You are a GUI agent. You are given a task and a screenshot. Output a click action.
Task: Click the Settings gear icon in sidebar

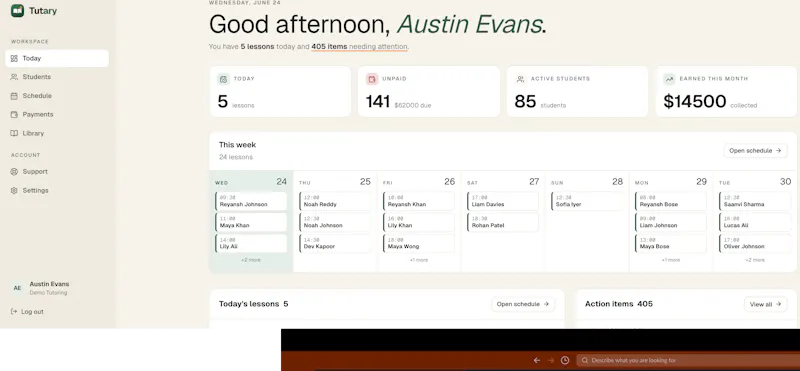(14, 190)
